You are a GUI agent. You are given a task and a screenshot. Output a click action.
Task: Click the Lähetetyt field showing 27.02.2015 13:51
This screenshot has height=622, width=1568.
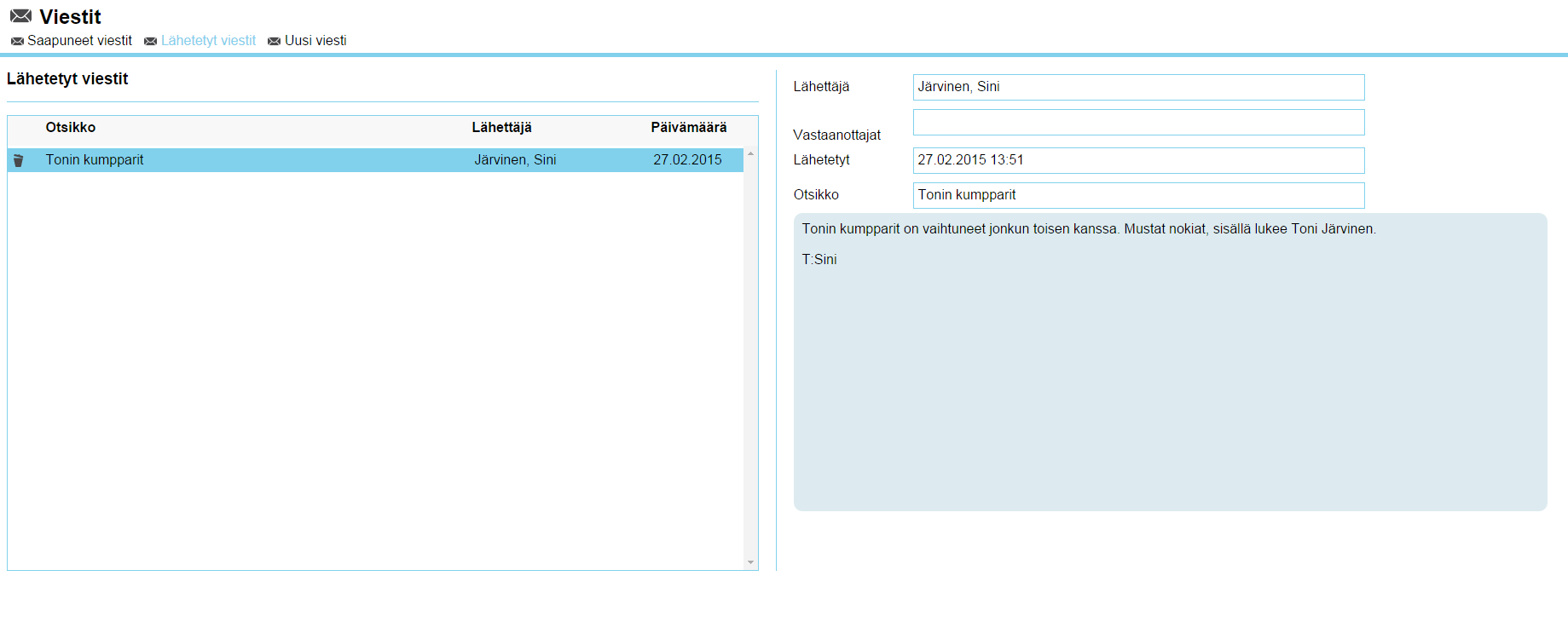[x=1138, y=160]
